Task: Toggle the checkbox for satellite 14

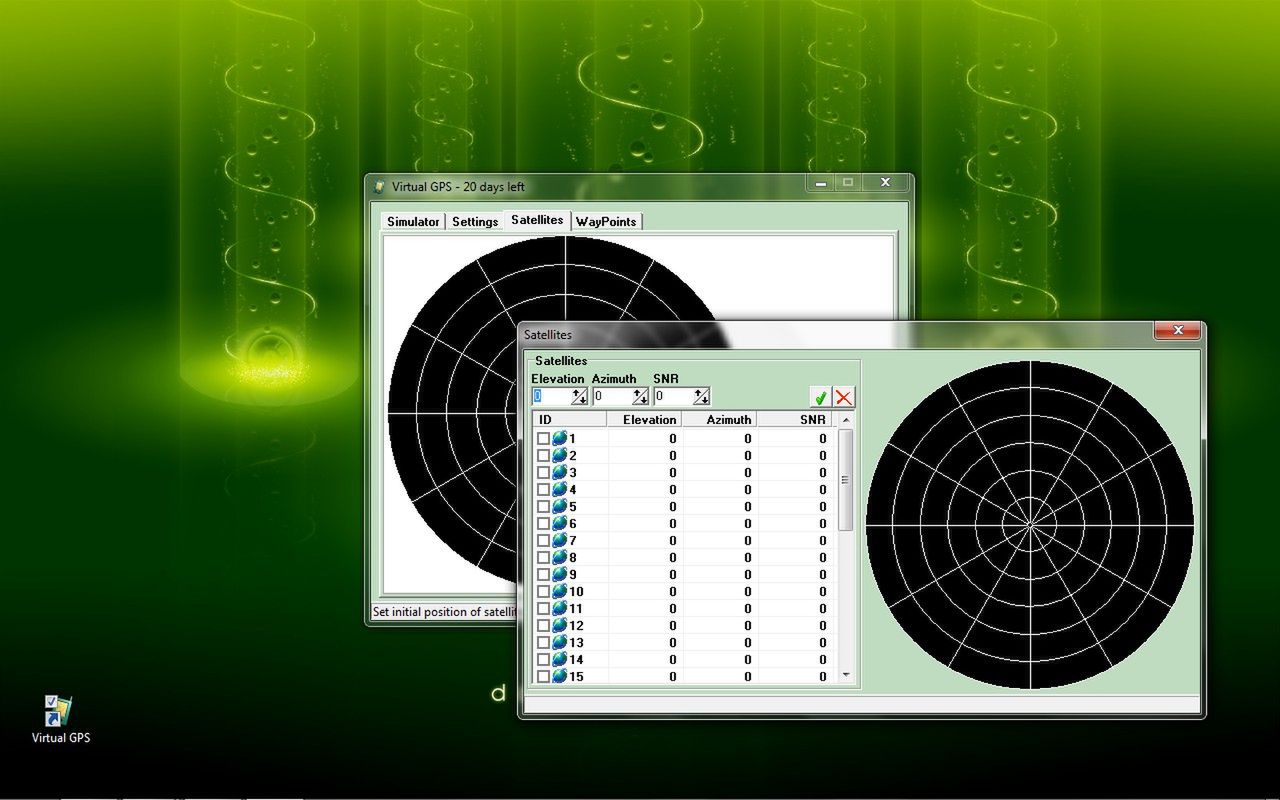Action: [543, 659]
